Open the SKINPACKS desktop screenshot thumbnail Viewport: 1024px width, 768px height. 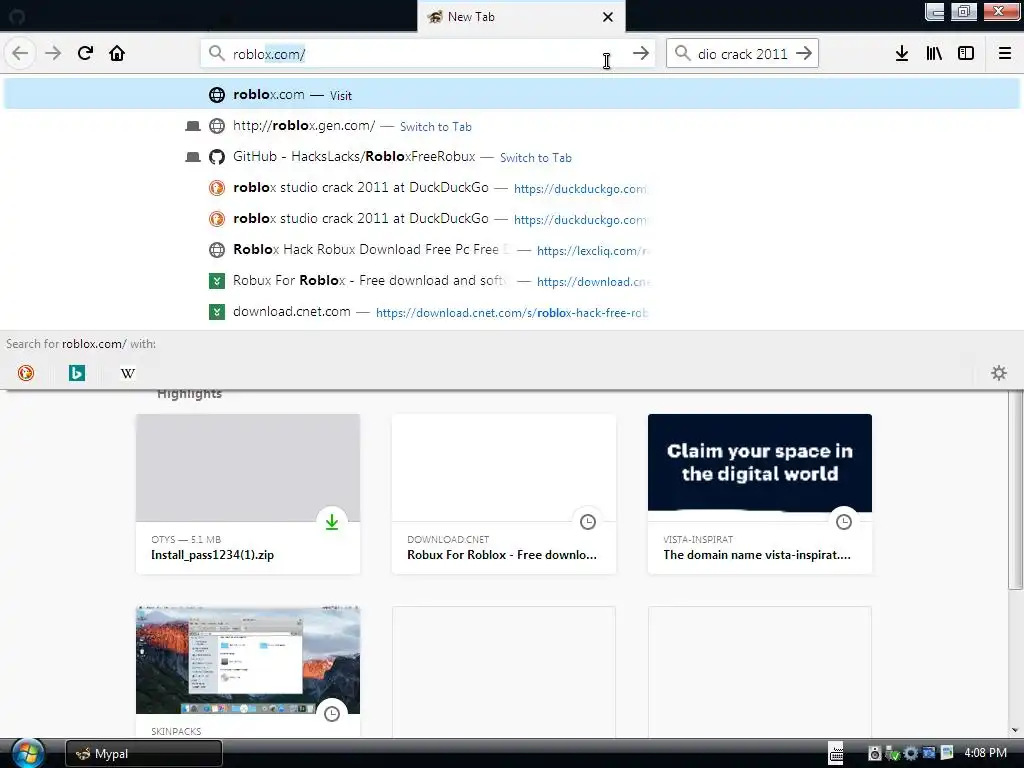[x=248, y=660]
